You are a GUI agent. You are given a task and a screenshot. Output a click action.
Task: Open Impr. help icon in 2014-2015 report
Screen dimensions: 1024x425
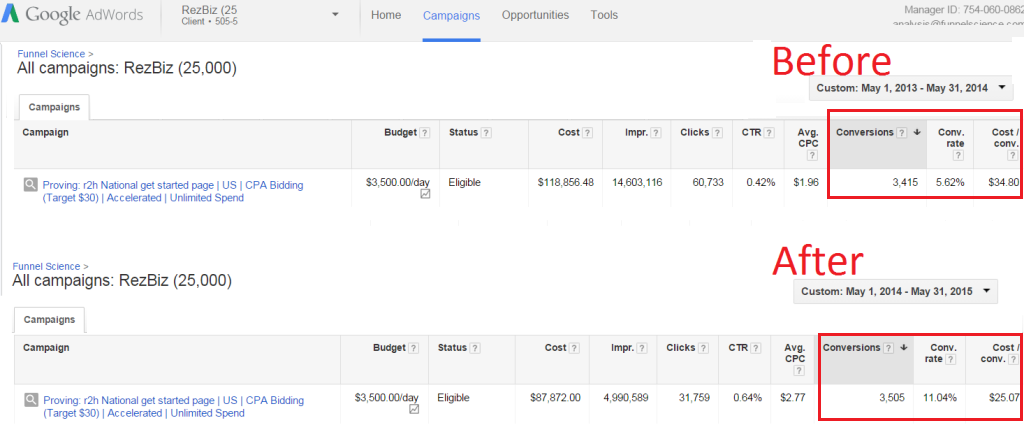click(x=643, y=348)
